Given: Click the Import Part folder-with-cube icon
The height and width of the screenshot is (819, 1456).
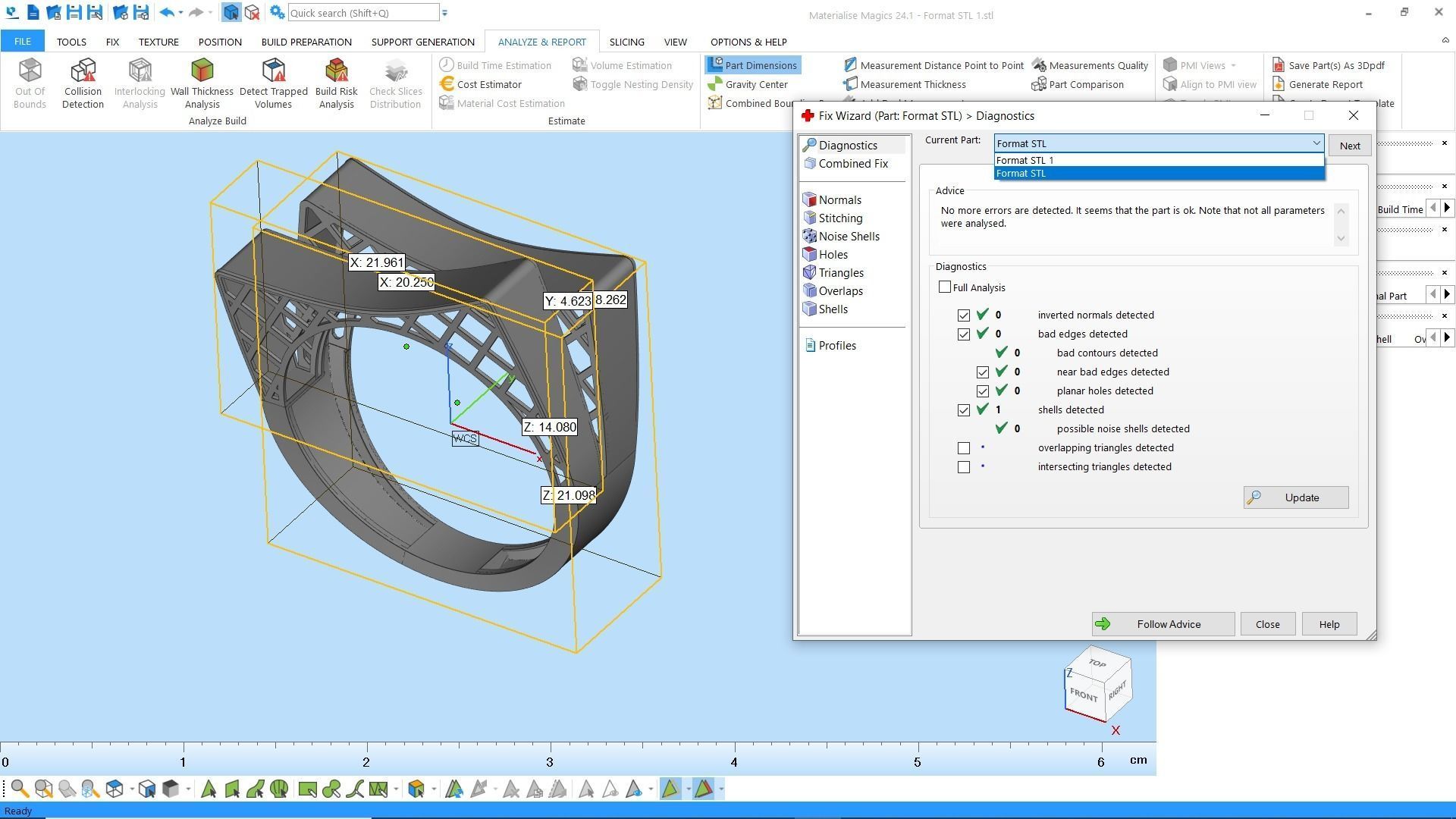Looking at the screenshot, I should point(120,12).
